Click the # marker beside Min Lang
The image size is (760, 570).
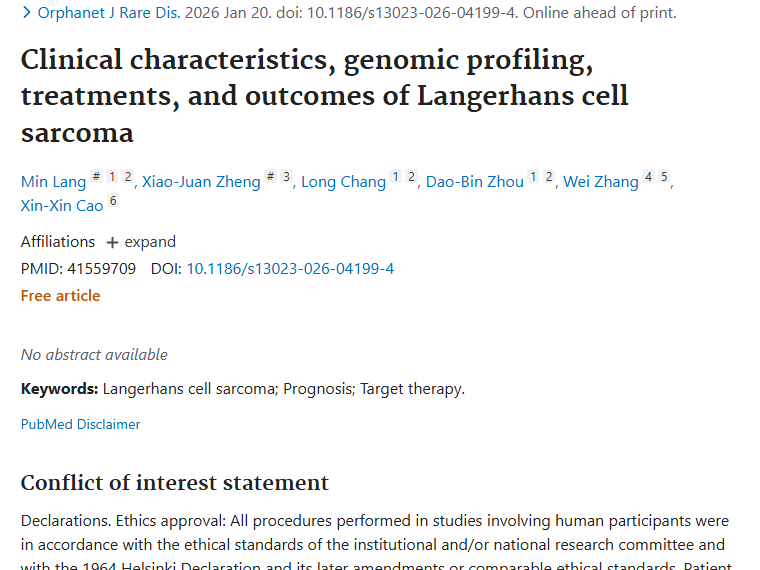96,177
